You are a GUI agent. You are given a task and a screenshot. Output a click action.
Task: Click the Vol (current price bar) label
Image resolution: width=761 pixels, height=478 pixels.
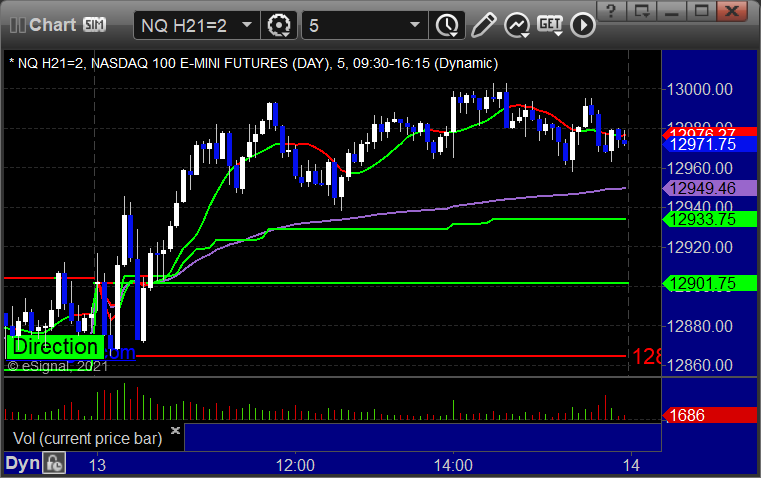[x=87, y=438]
